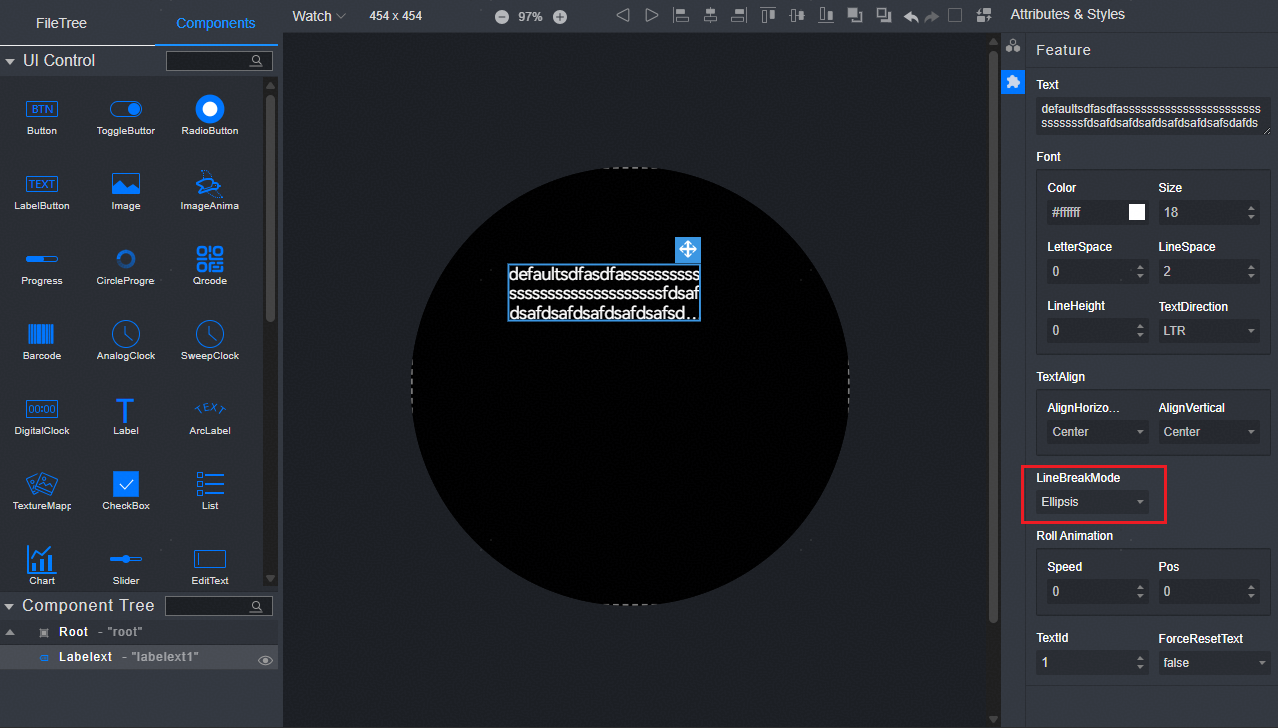Click the Text content input field

(1152, 115)
